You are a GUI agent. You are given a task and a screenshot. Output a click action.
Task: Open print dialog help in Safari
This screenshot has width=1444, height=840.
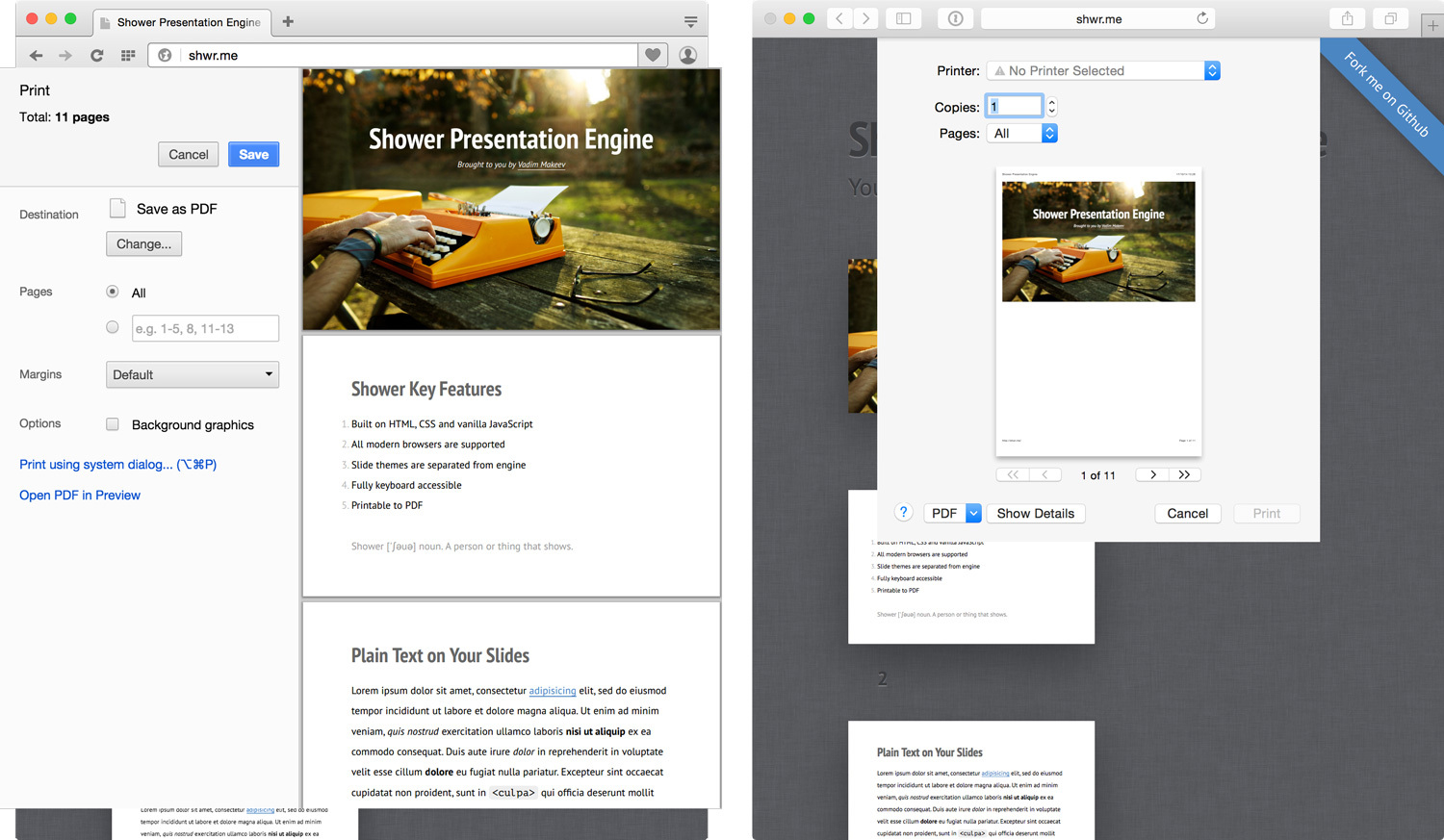904,513
